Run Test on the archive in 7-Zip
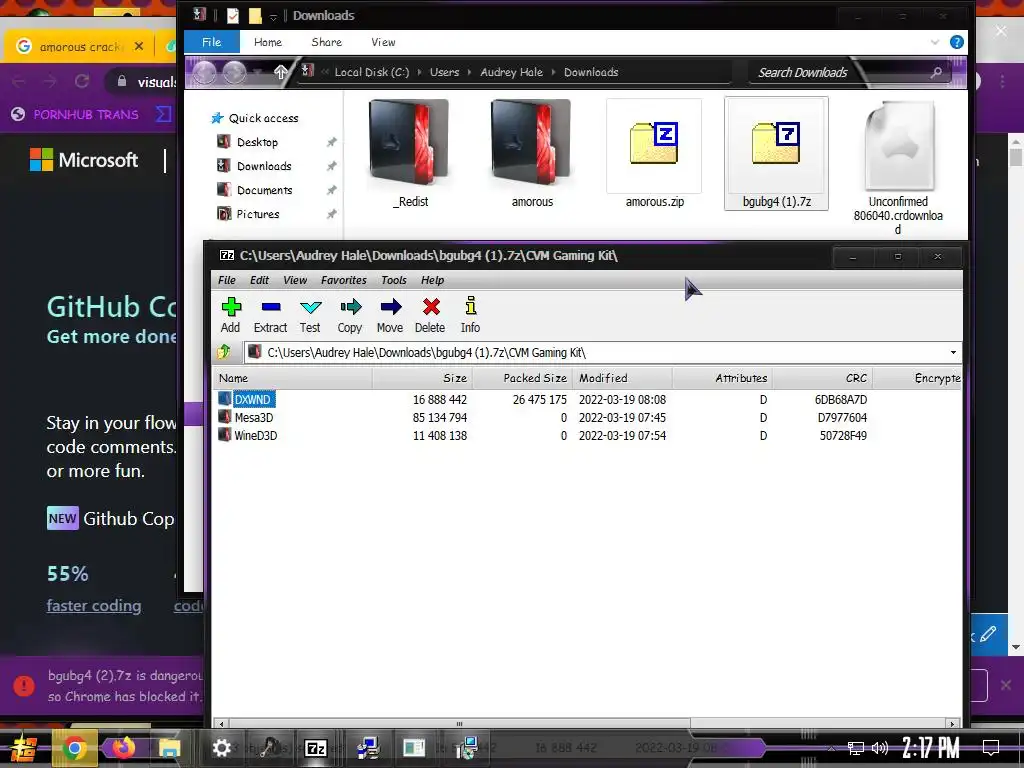1024x768 pixels. point(310,315)
